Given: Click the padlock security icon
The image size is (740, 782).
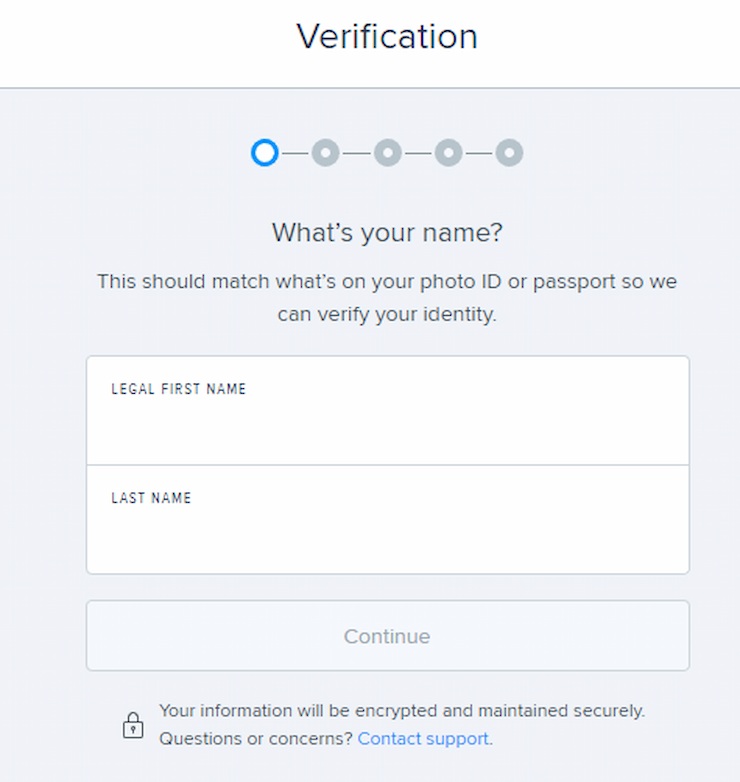Looking at the screenshot, I should point(133,725).
